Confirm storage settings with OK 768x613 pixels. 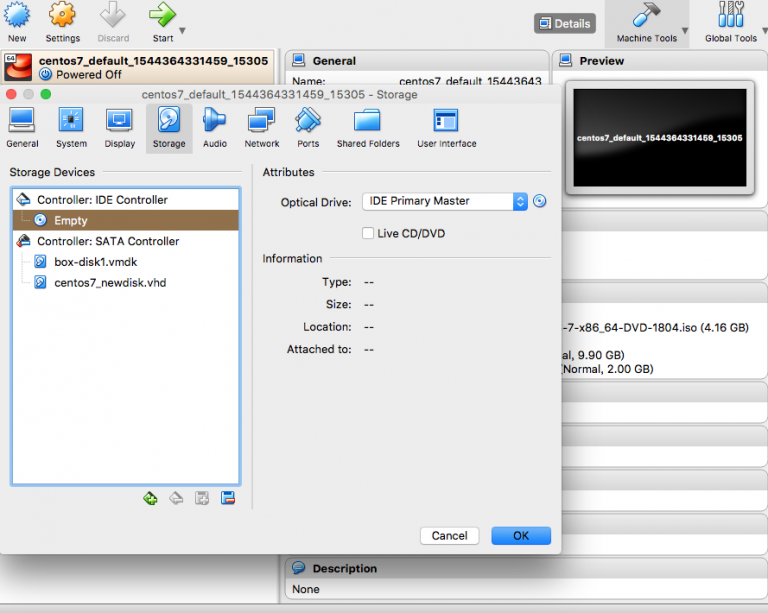(520, 536)
